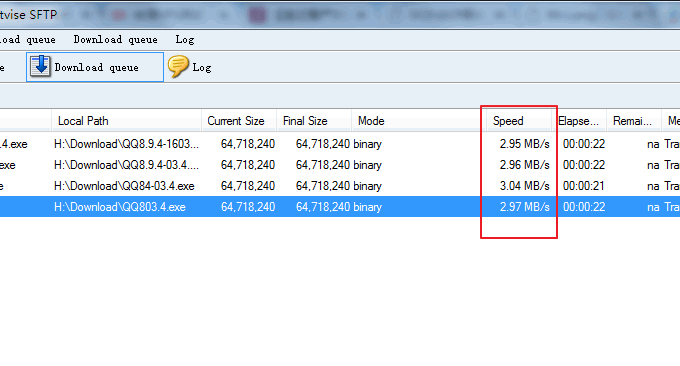Click the yellow Log speech bubble icon

[178, 66]
